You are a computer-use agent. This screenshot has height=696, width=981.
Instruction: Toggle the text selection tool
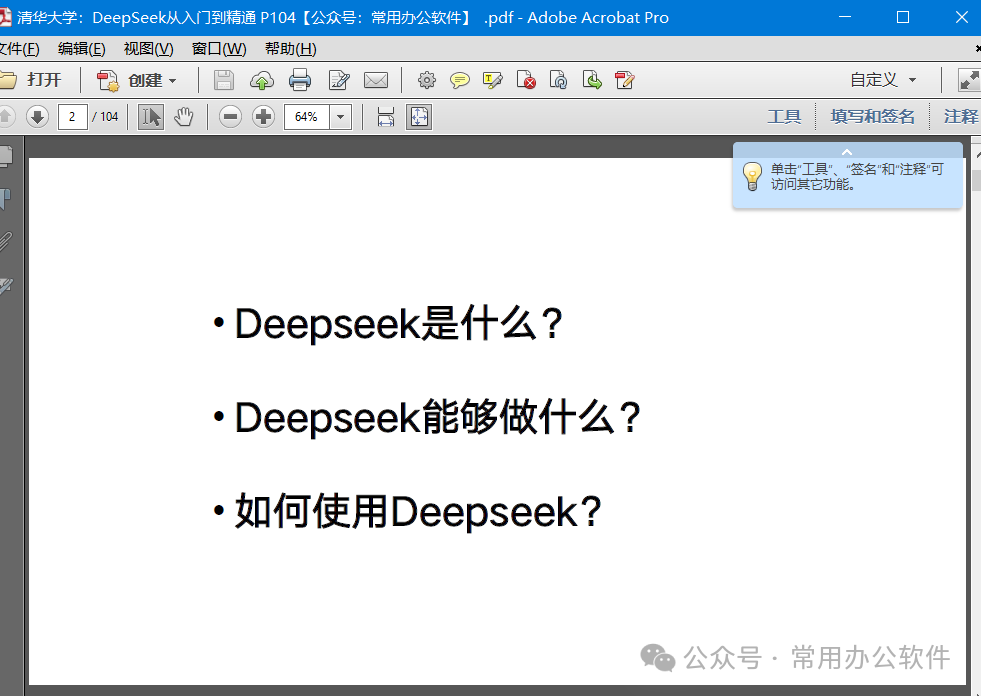tap(151, 117)
